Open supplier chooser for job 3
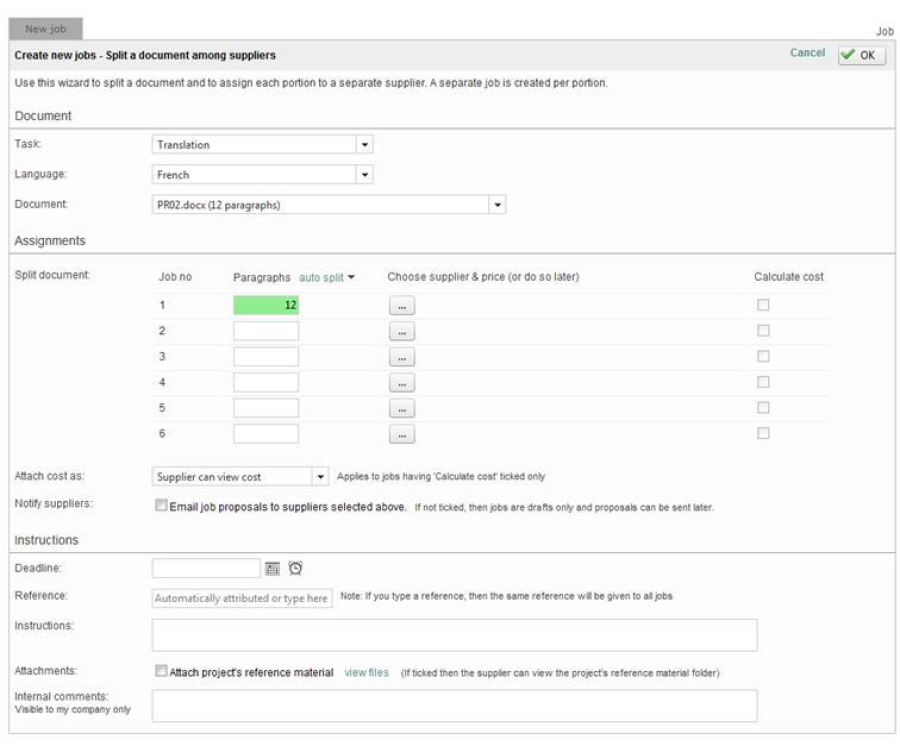 [x=400, y=357]
